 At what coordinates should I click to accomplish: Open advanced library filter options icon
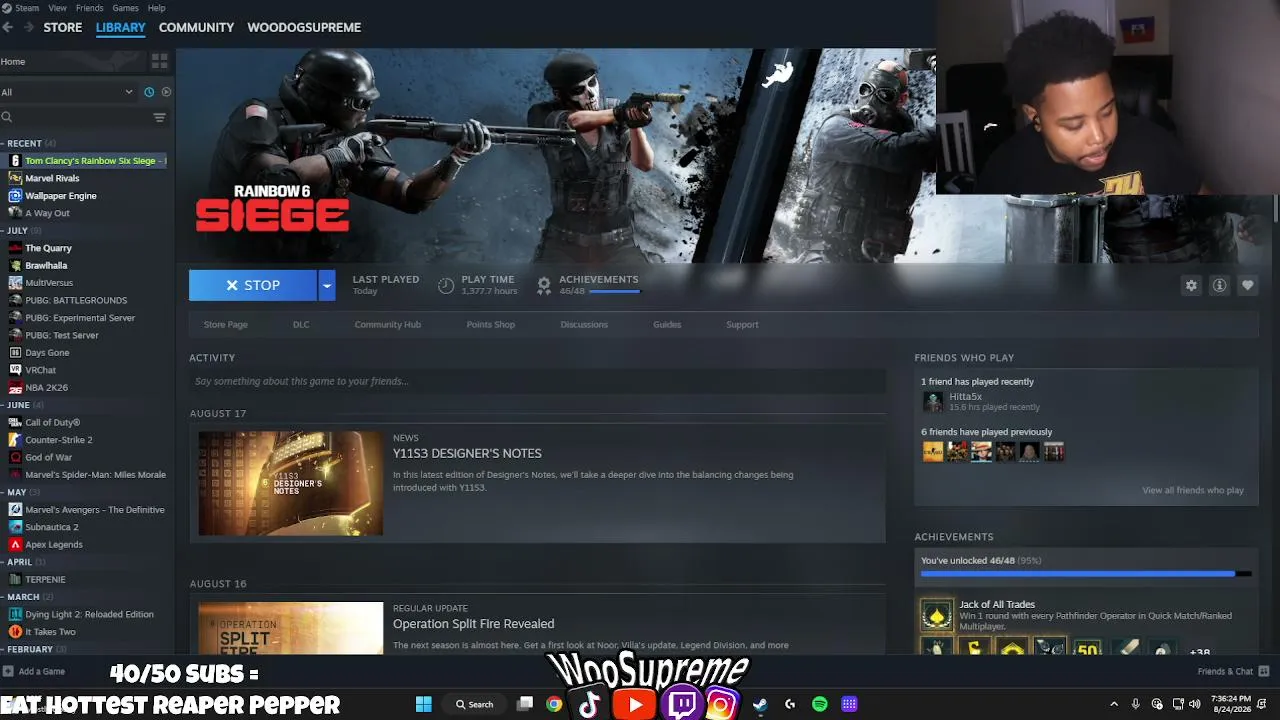[159, 117]
